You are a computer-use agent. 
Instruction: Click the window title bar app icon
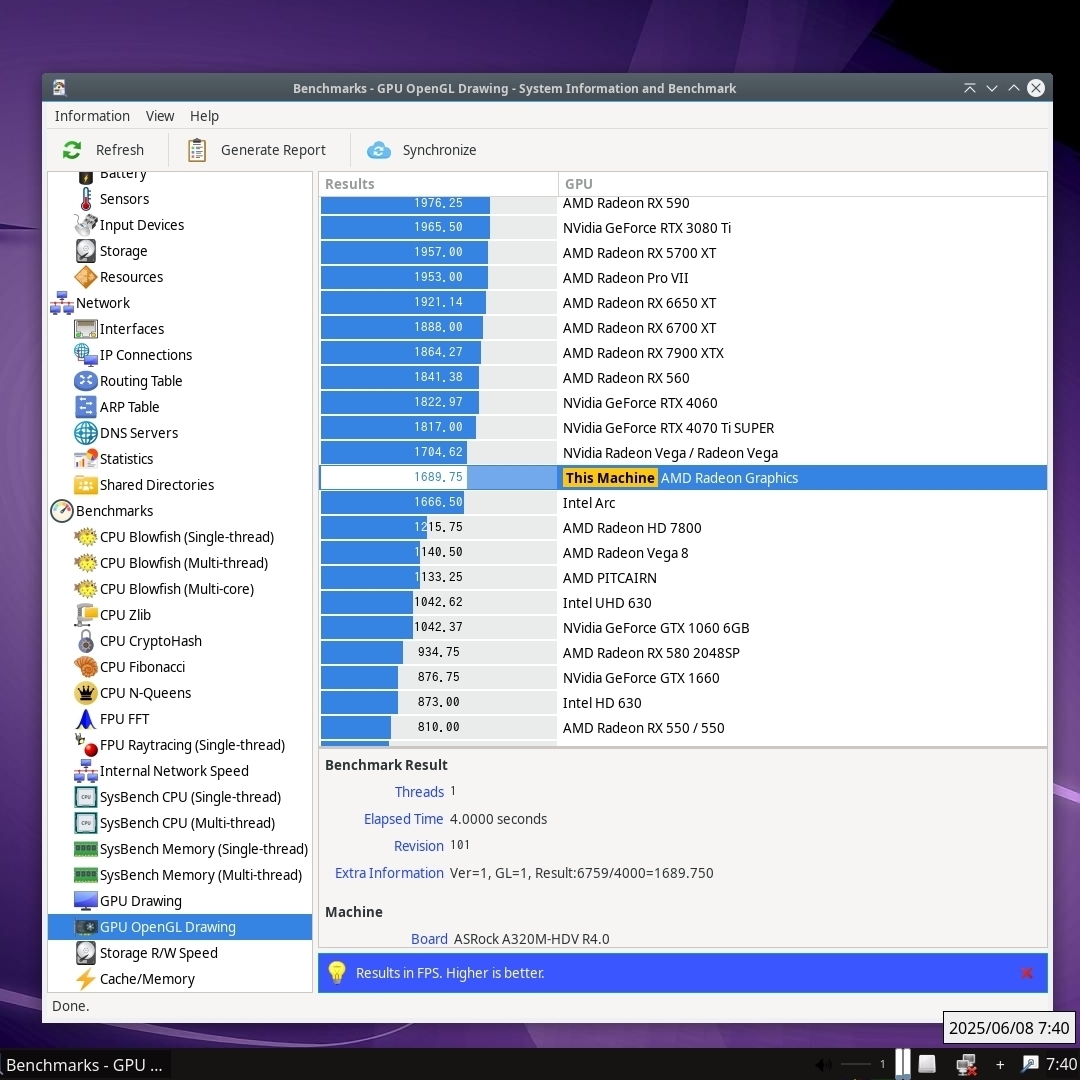(x=59, y=87)
